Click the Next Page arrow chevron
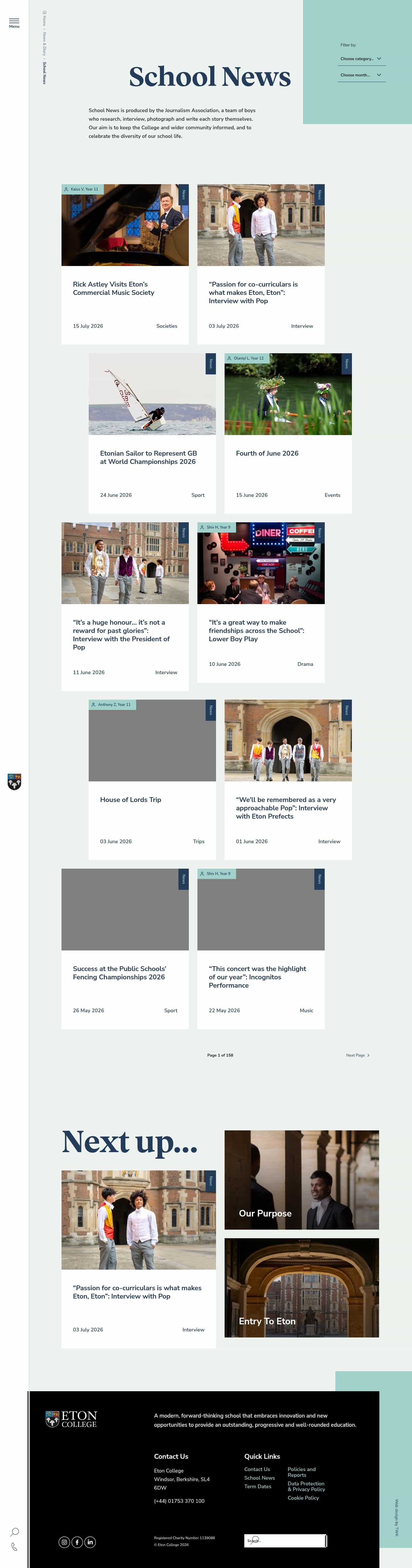Image resolution: width=412 pixels, height=1568 pixels. [x=368, y=1055]
